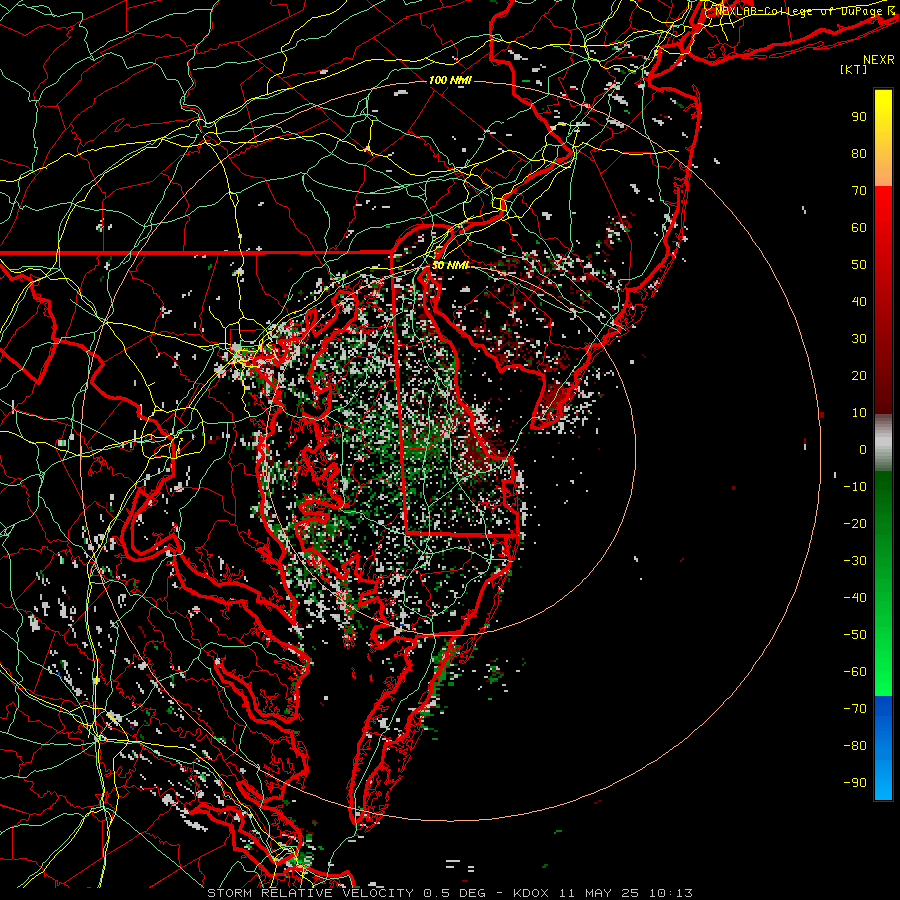Click the bottom caption STORM RELATIVE VELOCITY 0.5 DEG
900x900 pixels.
346,893
